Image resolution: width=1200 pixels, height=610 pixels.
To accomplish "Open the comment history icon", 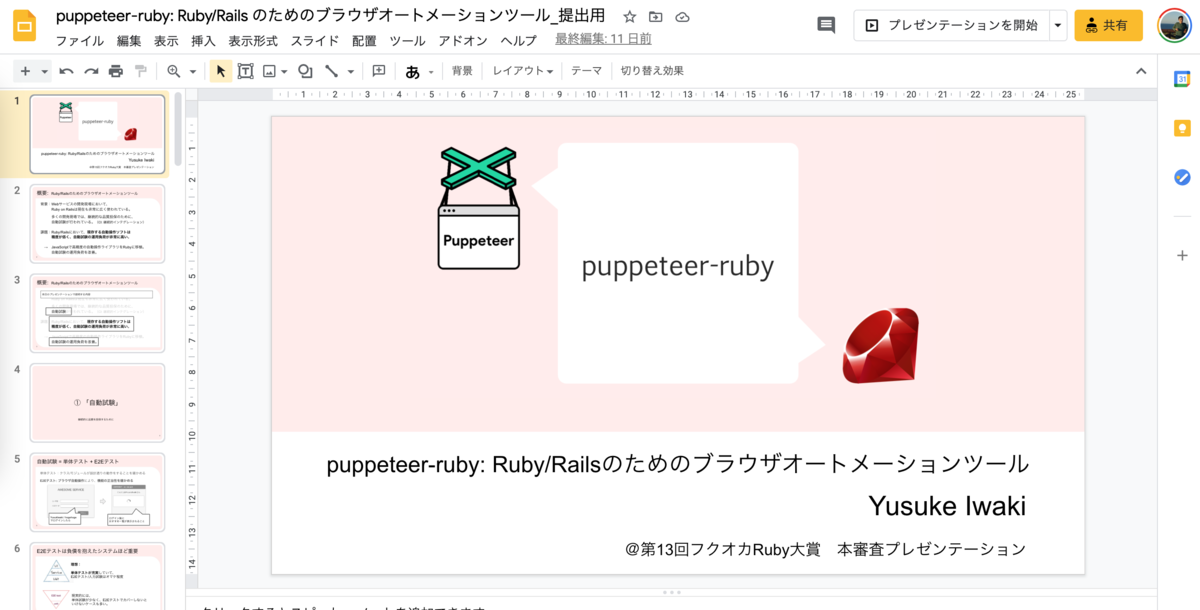I will coord(826,25).
